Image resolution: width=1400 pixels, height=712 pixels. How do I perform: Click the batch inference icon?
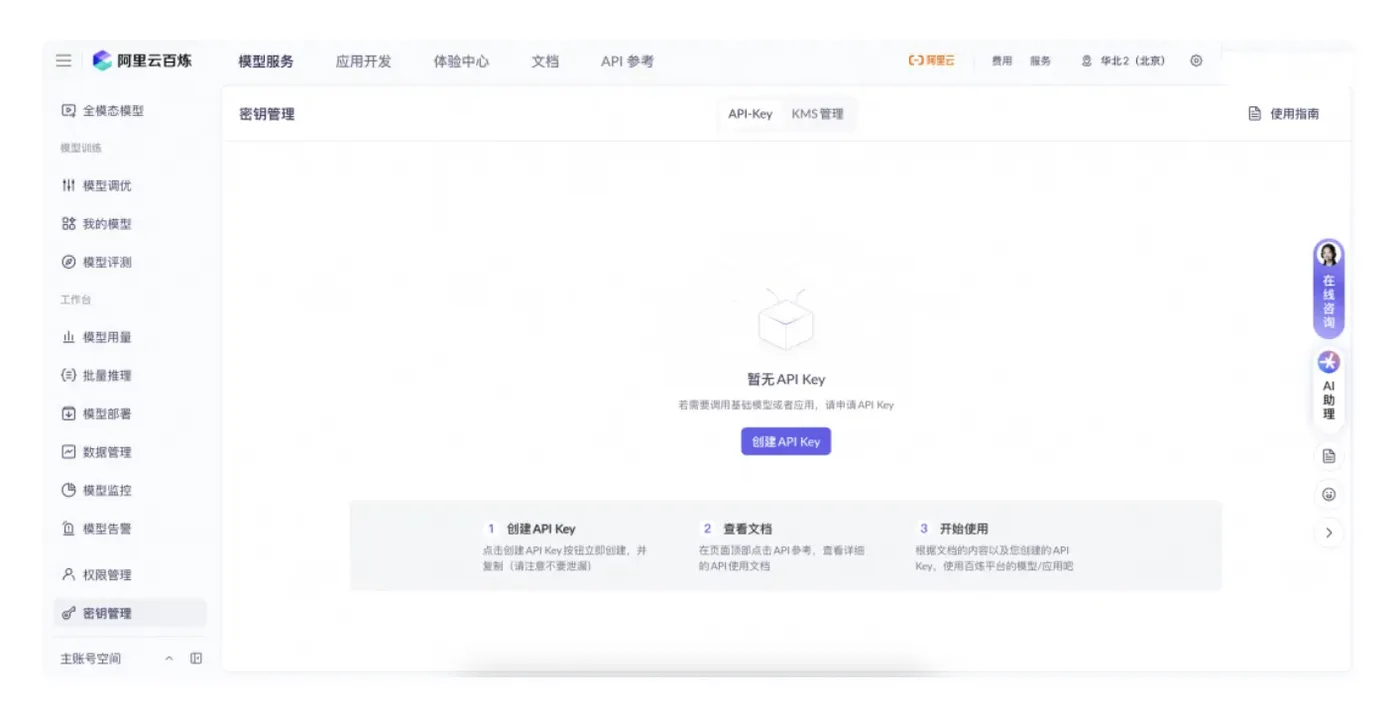point(68,376)
